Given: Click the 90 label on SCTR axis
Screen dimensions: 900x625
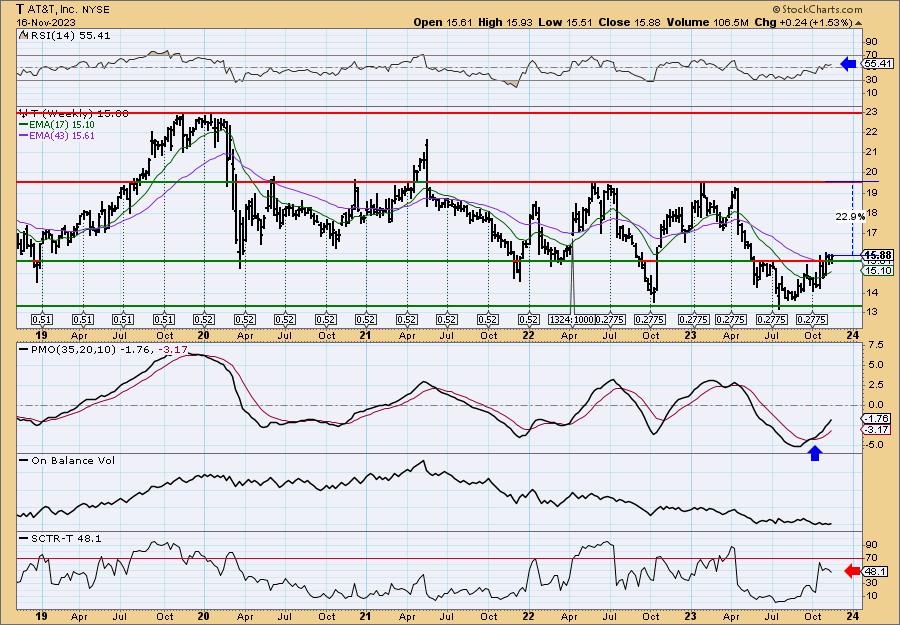Looking at the screenshot, I should click(x=871, y=544).
